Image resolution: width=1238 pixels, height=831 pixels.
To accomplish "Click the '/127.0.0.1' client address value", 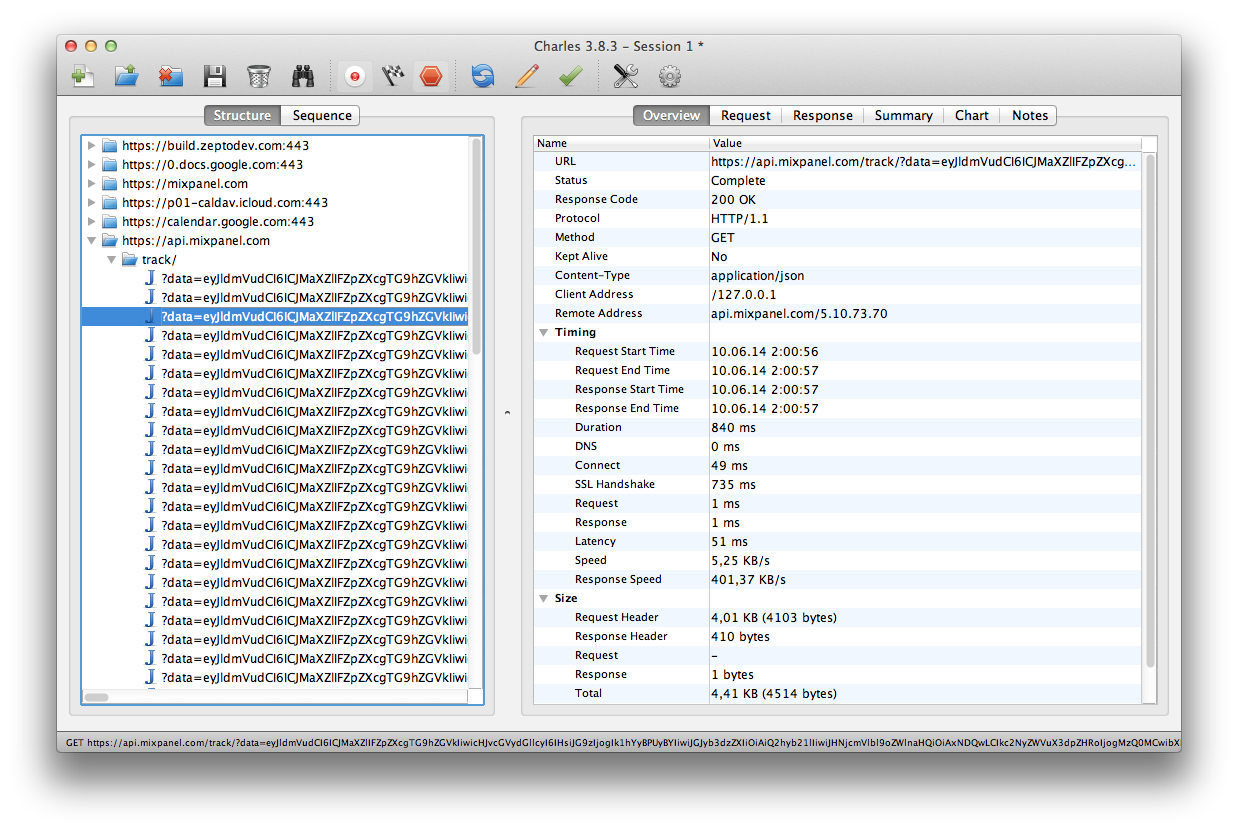I will point(743,294).
